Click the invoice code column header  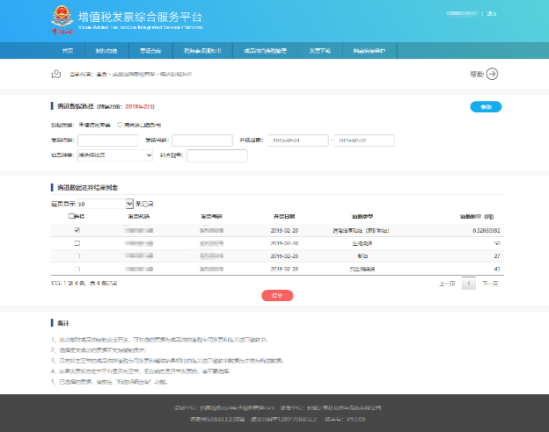(139, 217)
